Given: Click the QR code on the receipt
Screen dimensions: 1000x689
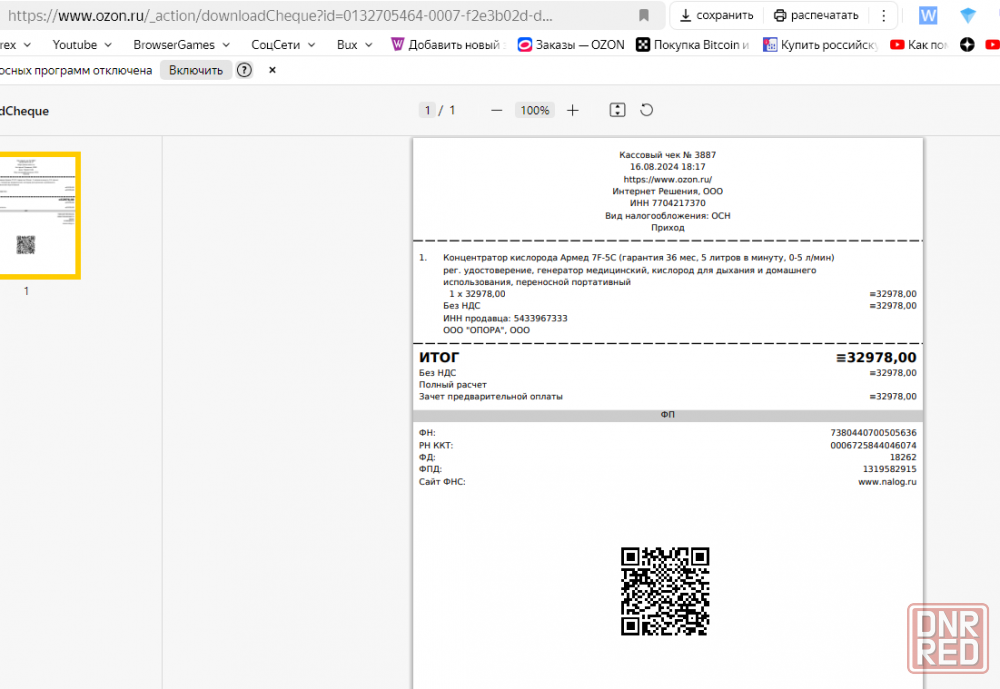Looking at the screenshot, I should [x=665, y=591].
